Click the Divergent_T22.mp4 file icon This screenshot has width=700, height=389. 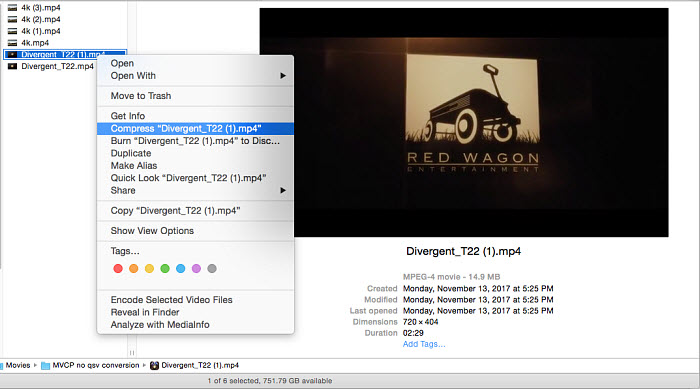(x=12, y=66)
